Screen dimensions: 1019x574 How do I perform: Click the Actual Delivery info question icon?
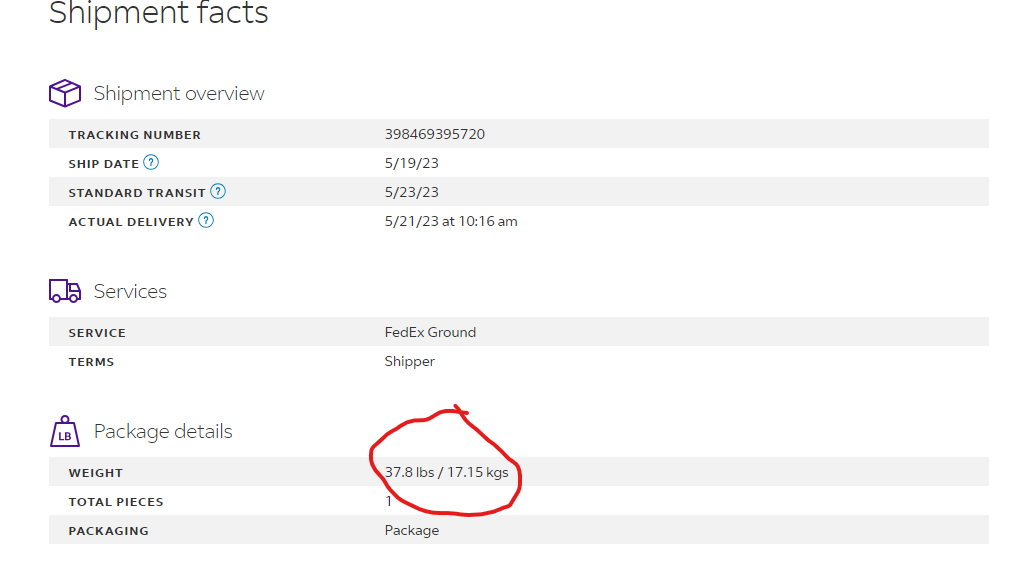point(206,220)
